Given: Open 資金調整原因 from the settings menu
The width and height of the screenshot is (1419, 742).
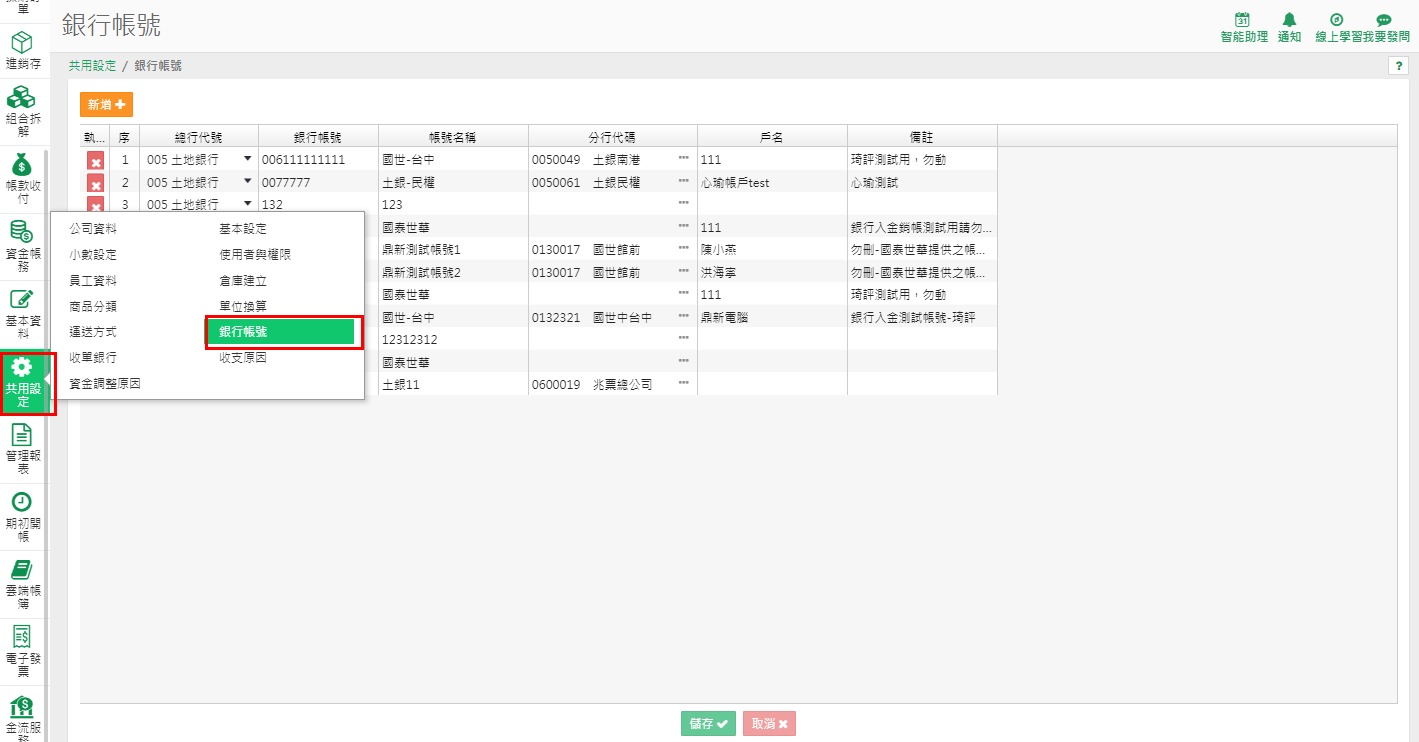Looking at the screenshot, I should (x=105, y=384).
